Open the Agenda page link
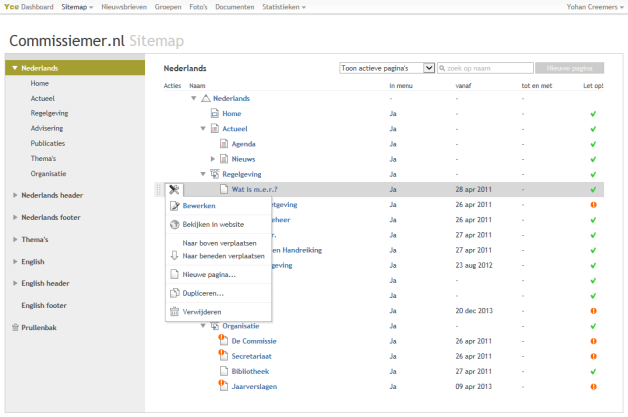628x417 pixels. pos(244,144)
